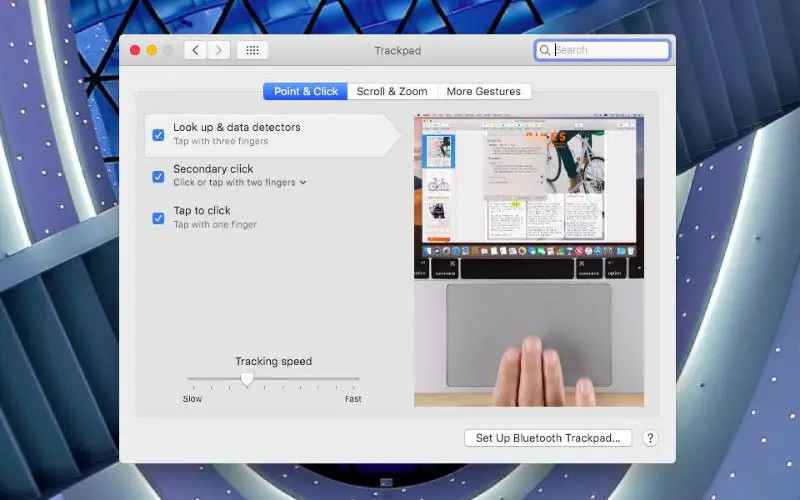Viewport: 800px width, 500px height.
Task: Open help with the question mark button
Action: click(650, 438)
